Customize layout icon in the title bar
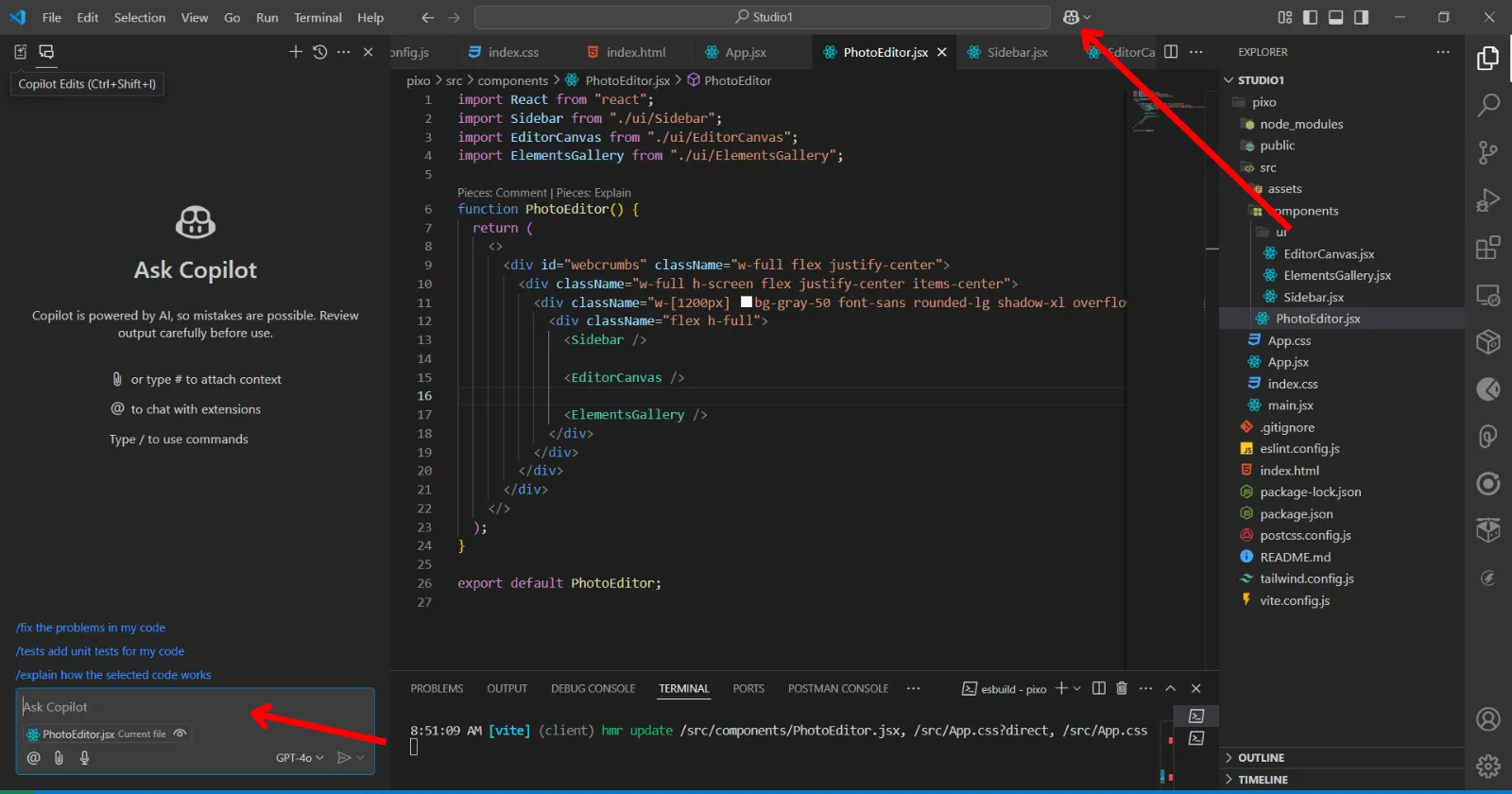Viewport: 1512px width, 794px height. (x=1285, y=17)
